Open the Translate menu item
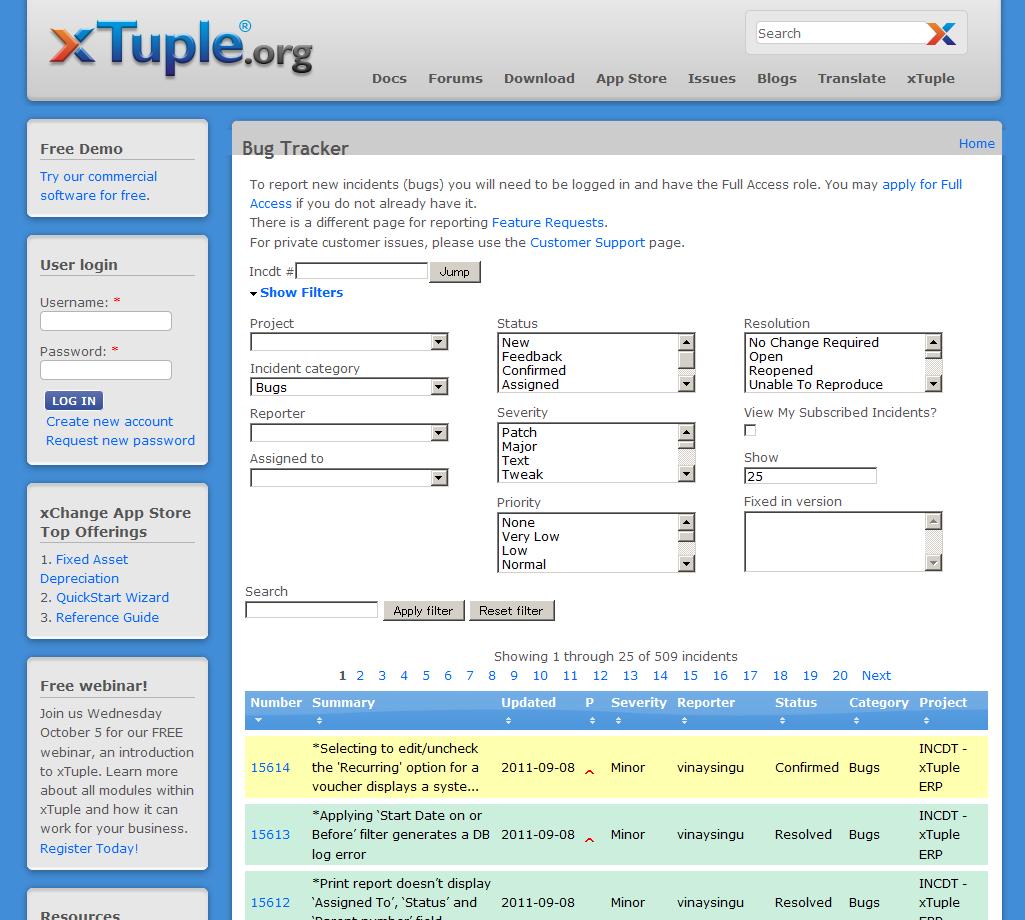The height and width of the screenshot is (920, 1025). [852, 78]
